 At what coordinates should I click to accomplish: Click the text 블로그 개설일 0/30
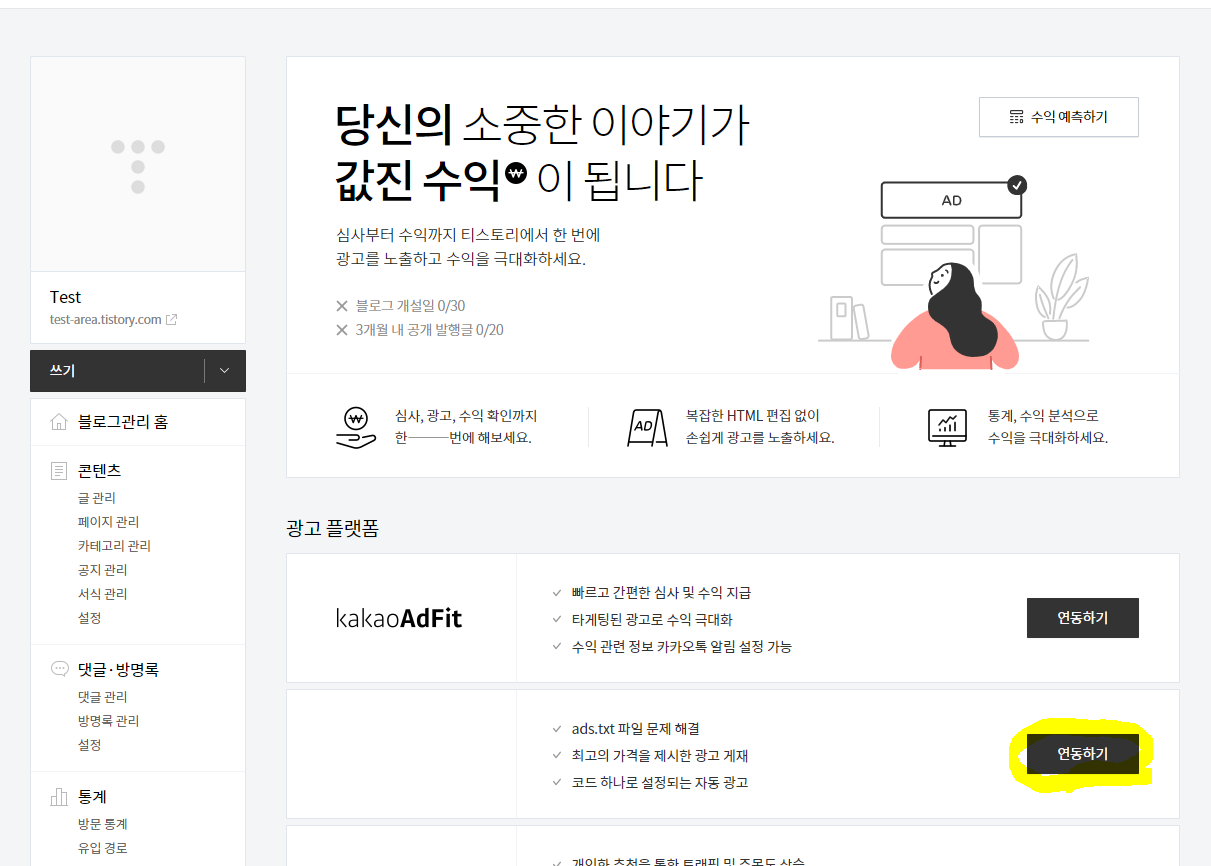point(410,306)
